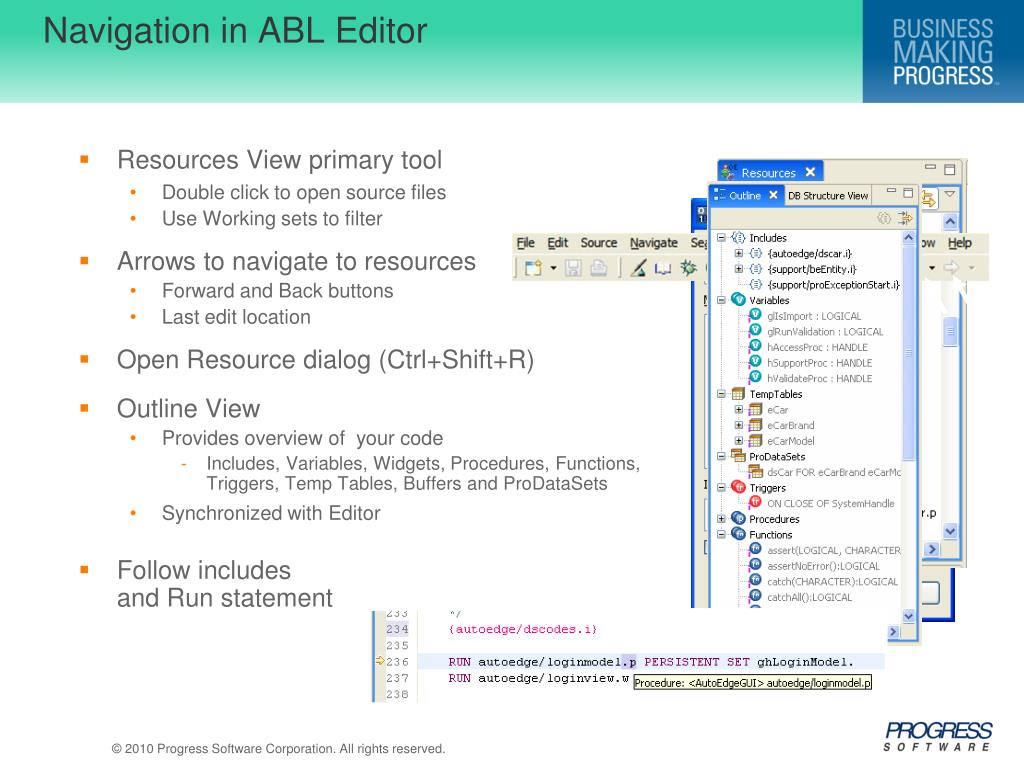Close the Outline tab

tap(773, 195)
